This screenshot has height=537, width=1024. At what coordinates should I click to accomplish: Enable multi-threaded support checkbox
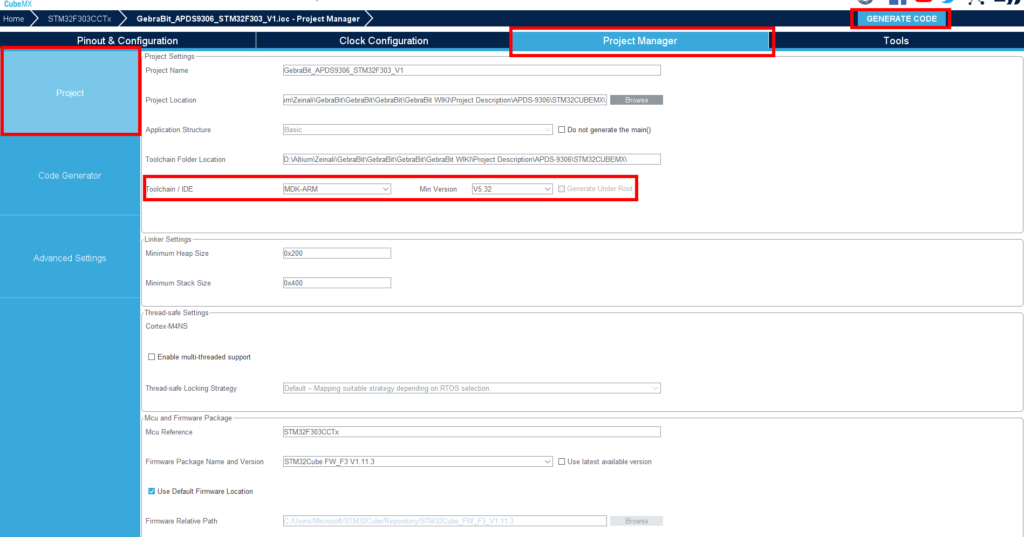[x=152, y=357]
